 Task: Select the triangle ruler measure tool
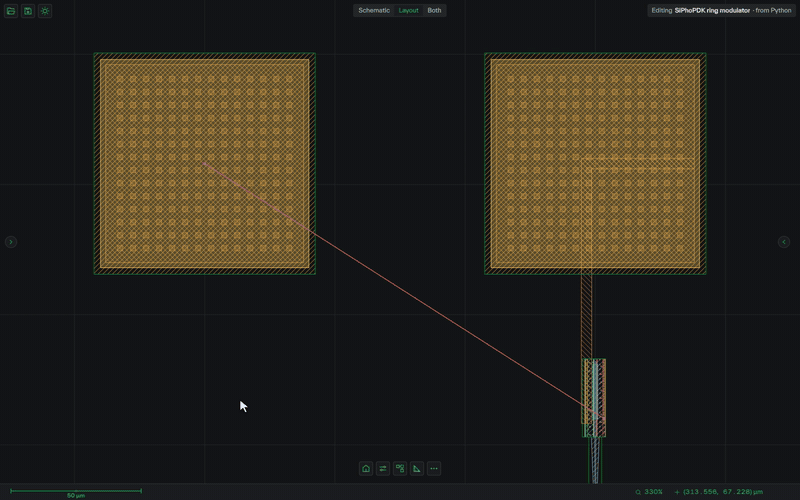[417, 468]
